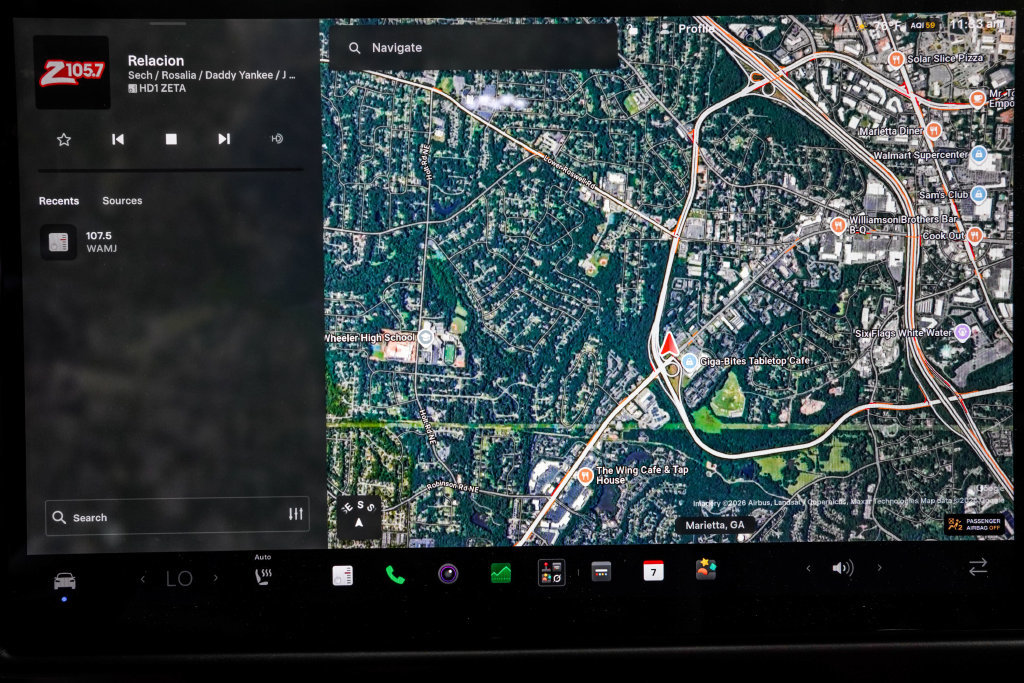Stop the radio playback

click(171, 138)
